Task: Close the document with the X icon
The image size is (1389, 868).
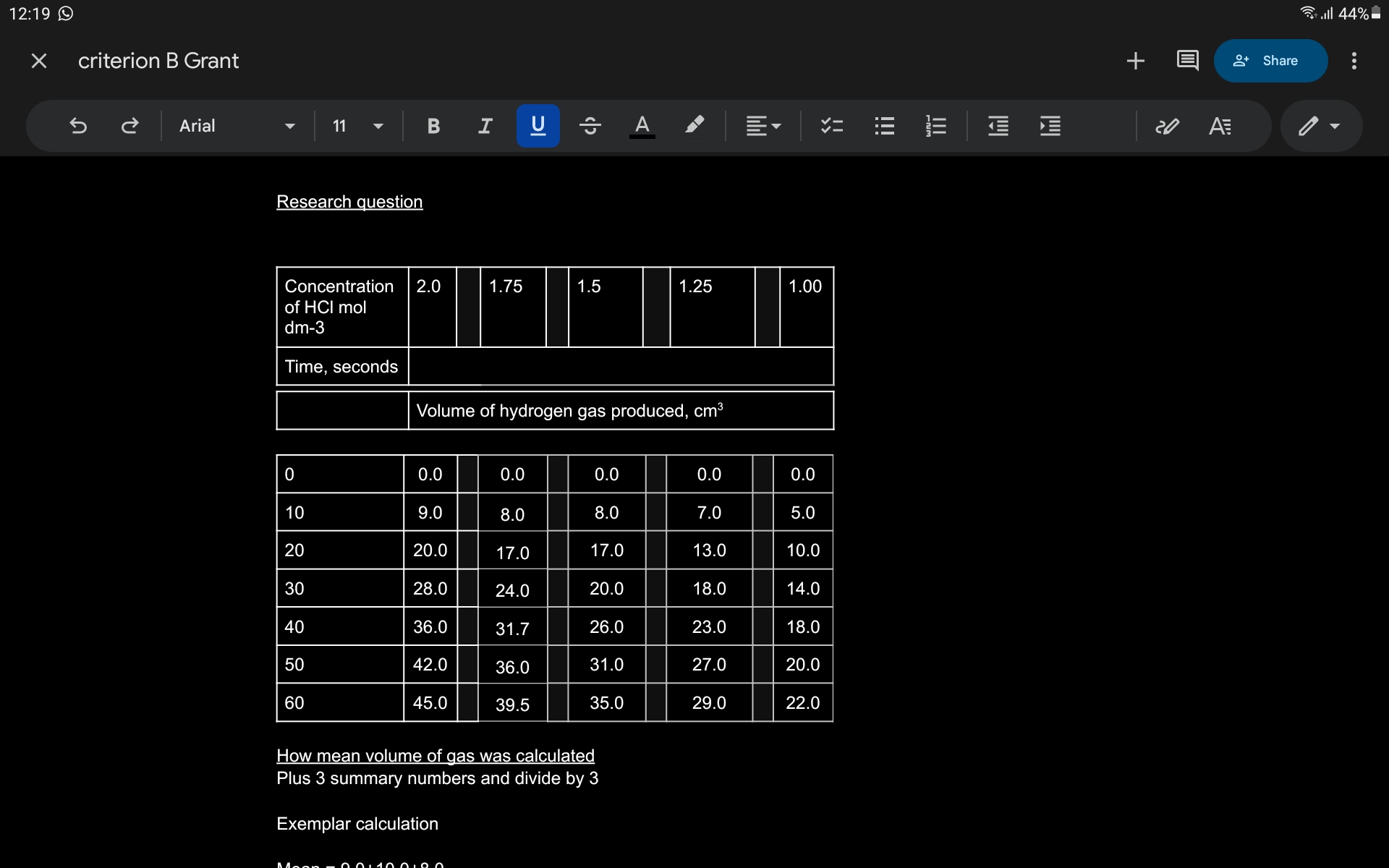Action: [x=39, y=61]
